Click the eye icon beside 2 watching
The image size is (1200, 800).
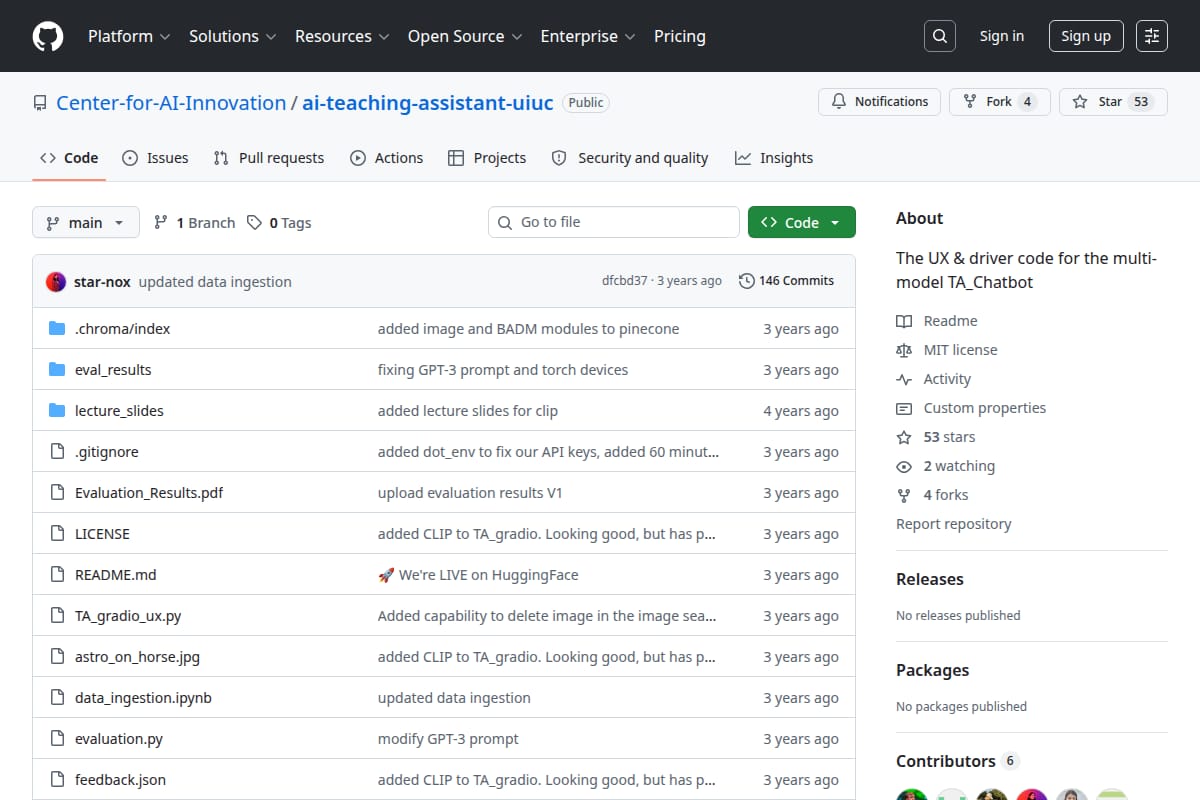click(x=904, y=466)
